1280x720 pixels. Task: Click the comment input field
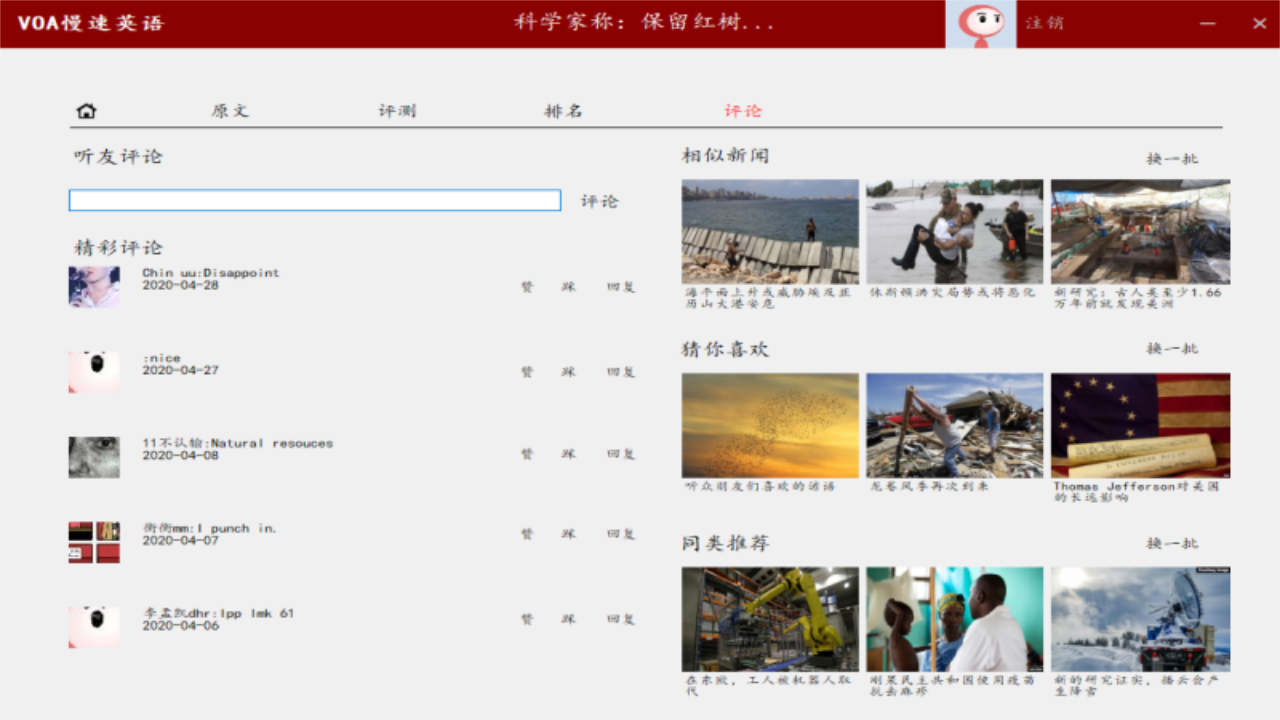point(313,200)
